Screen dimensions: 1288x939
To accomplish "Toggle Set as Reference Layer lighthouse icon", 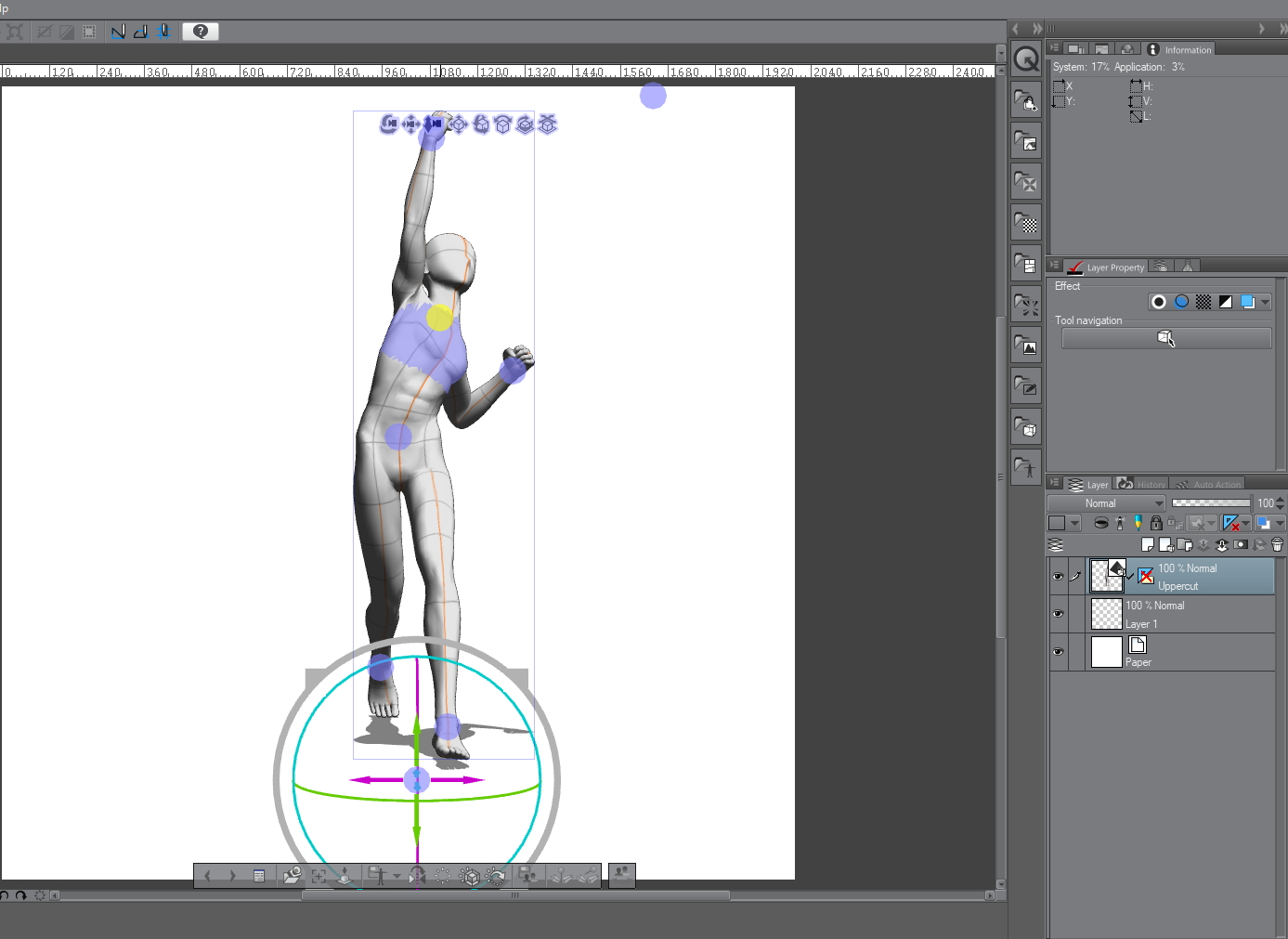I will 1120,524.
